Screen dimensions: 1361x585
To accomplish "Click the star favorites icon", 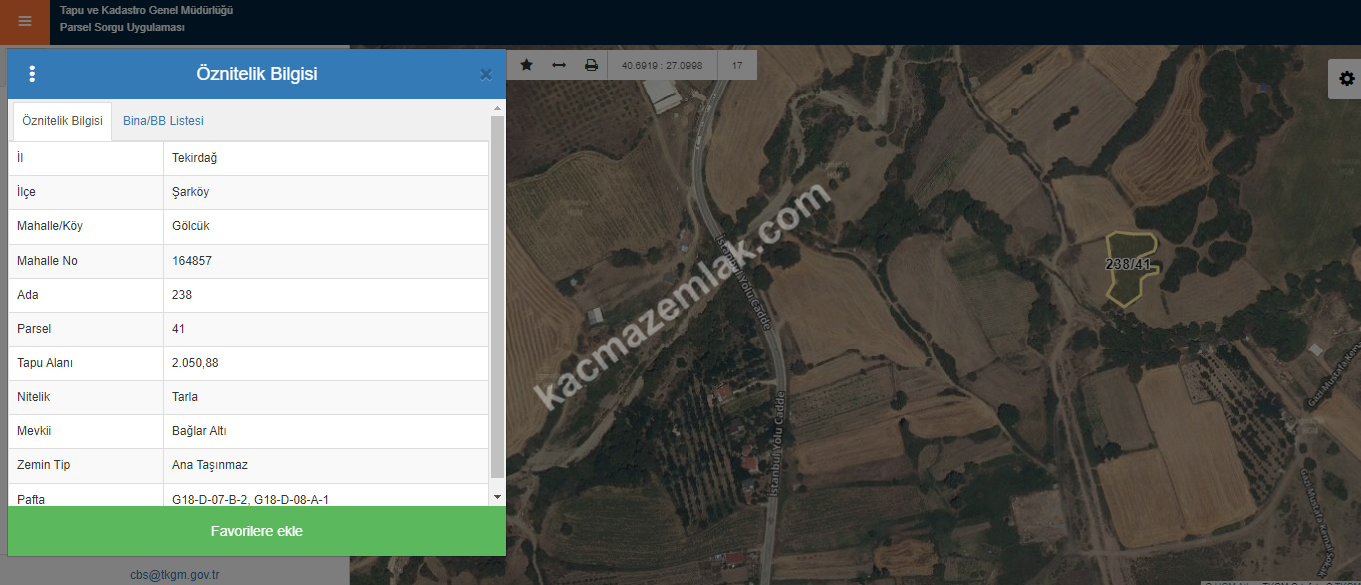I will point(527,65).
